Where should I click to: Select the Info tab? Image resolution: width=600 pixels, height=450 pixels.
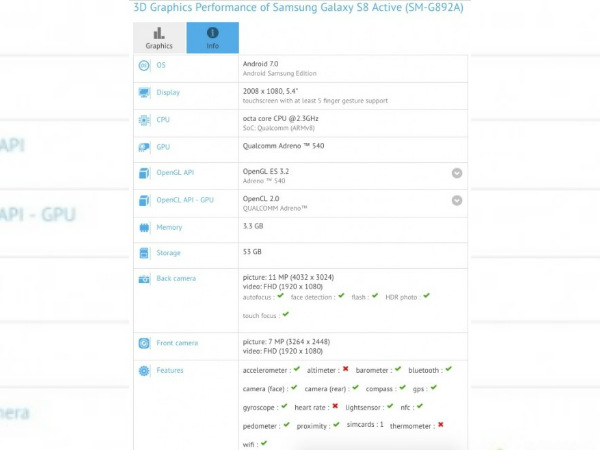pos(213,38)
